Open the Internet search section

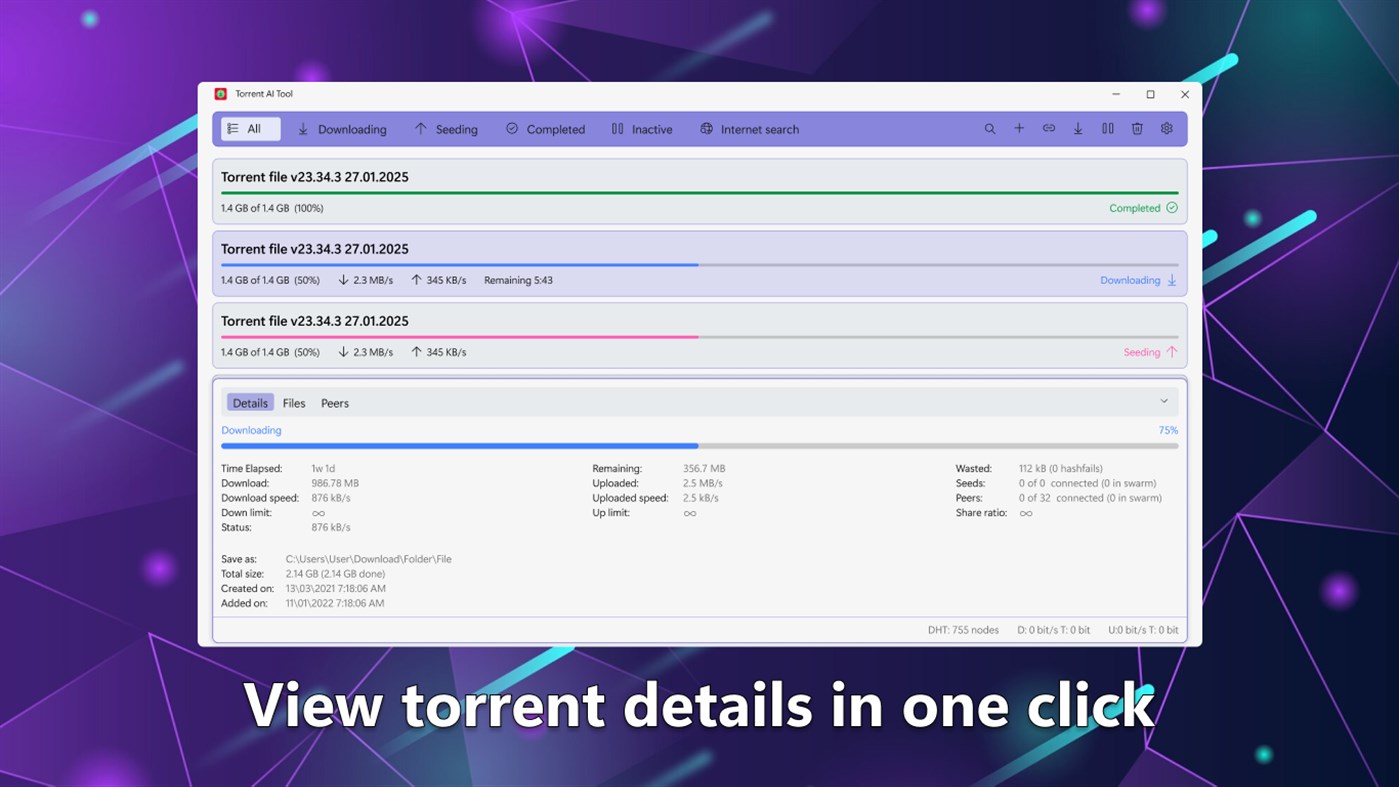(748, 128)
